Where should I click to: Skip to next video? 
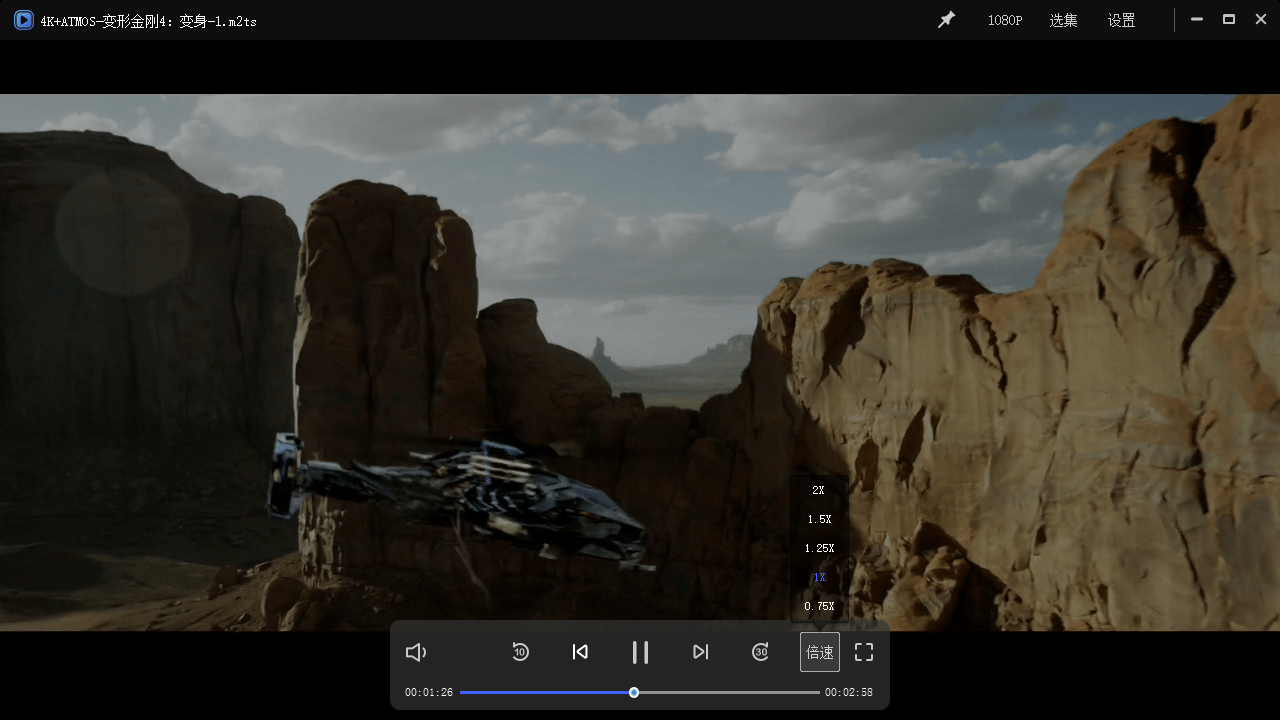coord(700,652)
